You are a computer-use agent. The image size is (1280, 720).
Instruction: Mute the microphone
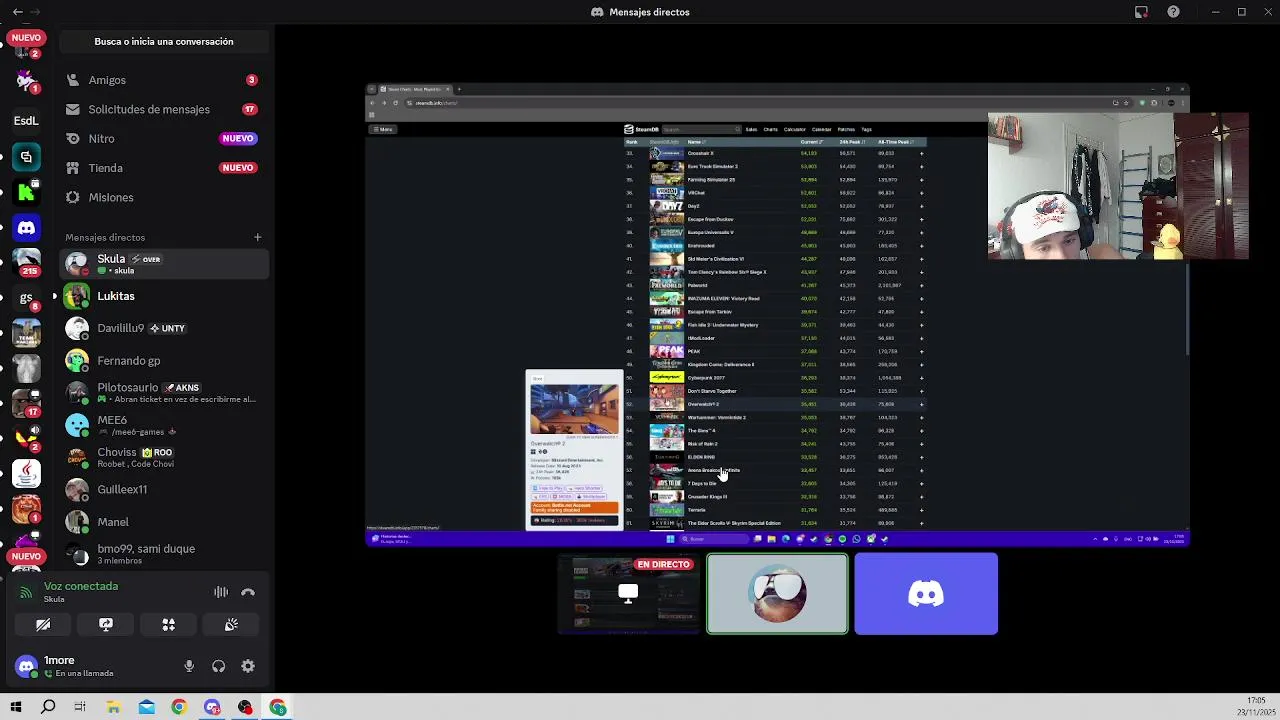[189, 666]
